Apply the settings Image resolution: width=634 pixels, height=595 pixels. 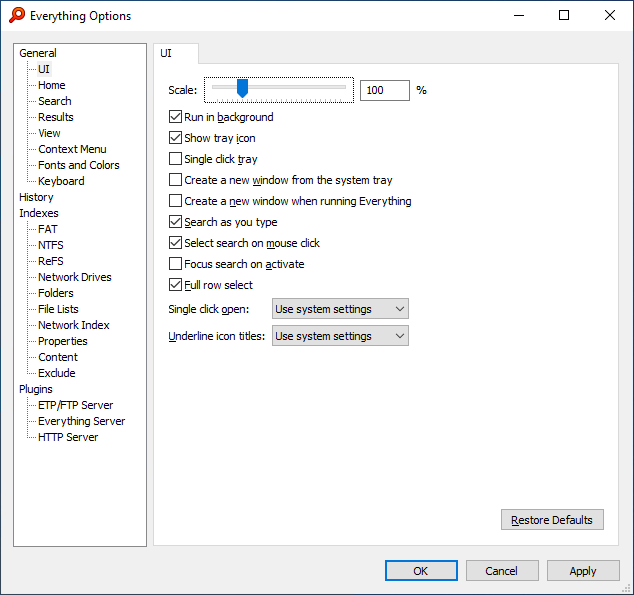pyautogui.click(x=583, y=571)
